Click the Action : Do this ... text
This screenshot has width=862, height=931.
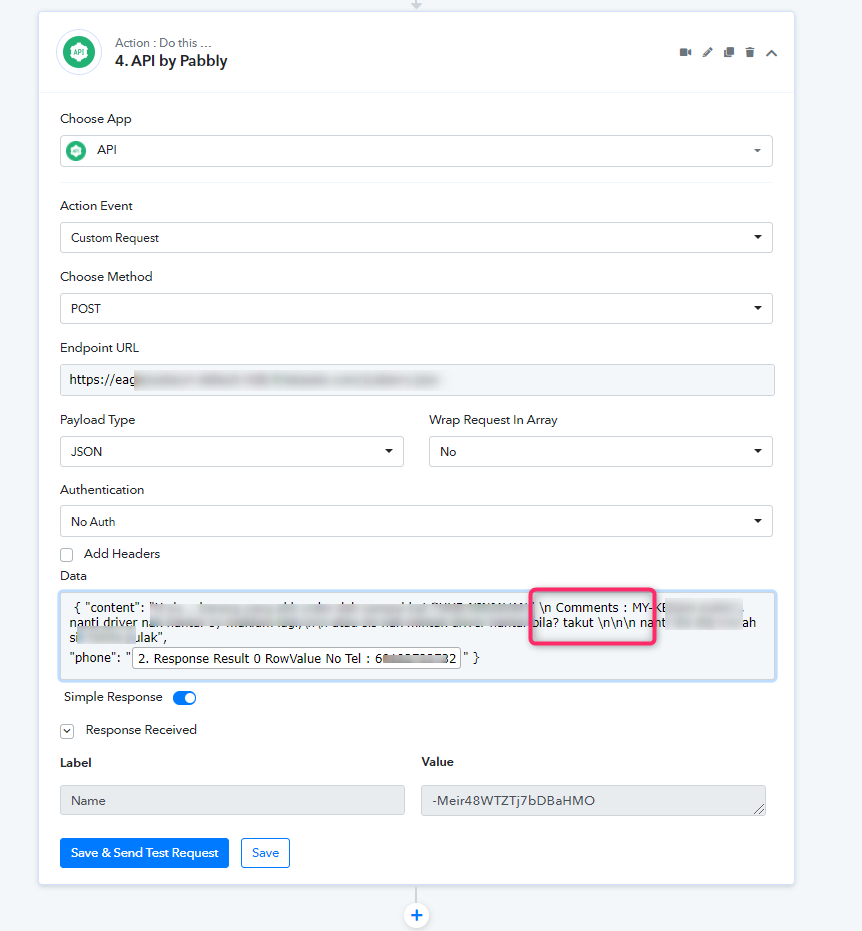click(163, 43)
